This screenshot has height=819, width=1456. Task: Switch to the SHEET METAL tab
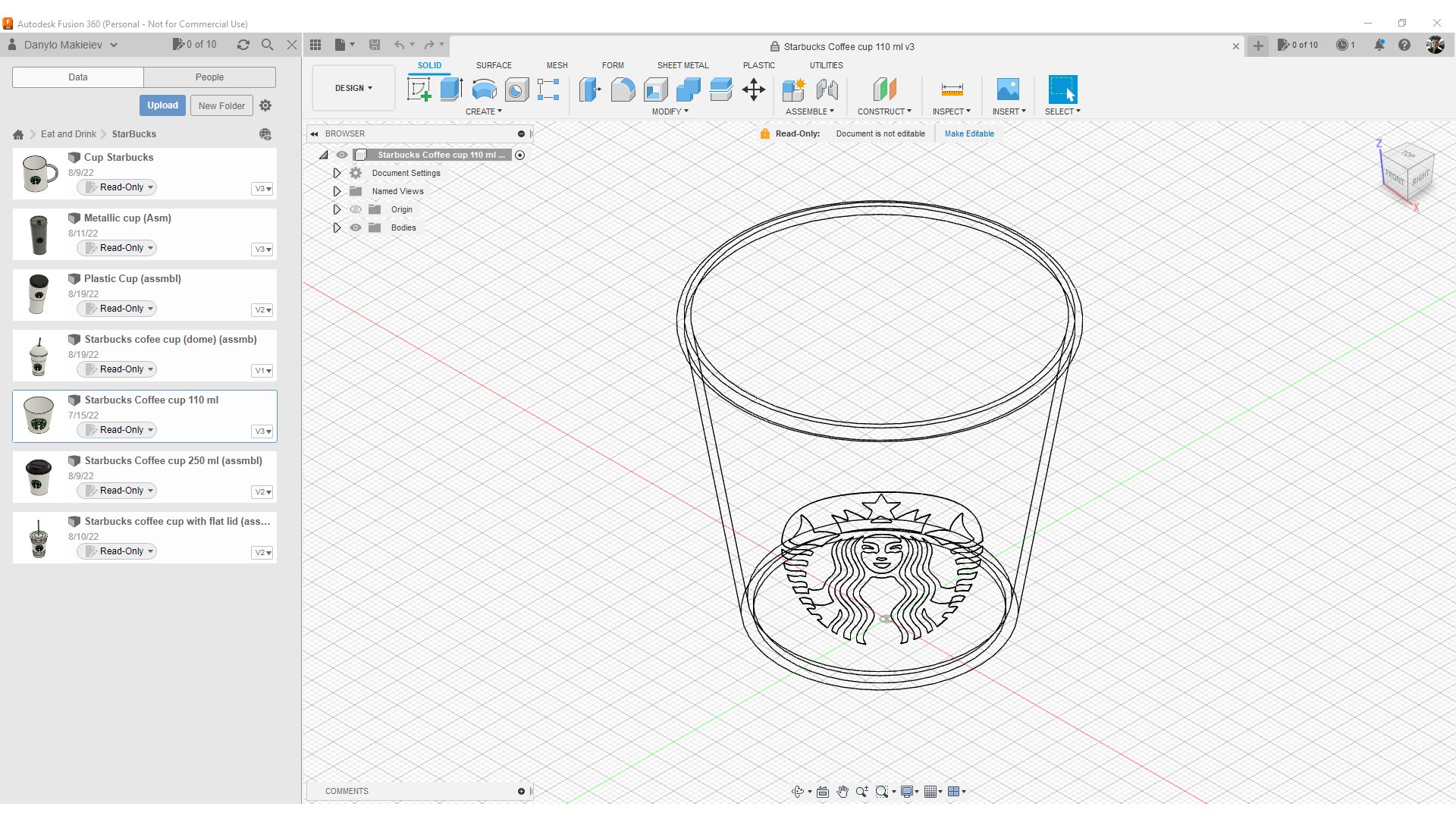[683, 65]
